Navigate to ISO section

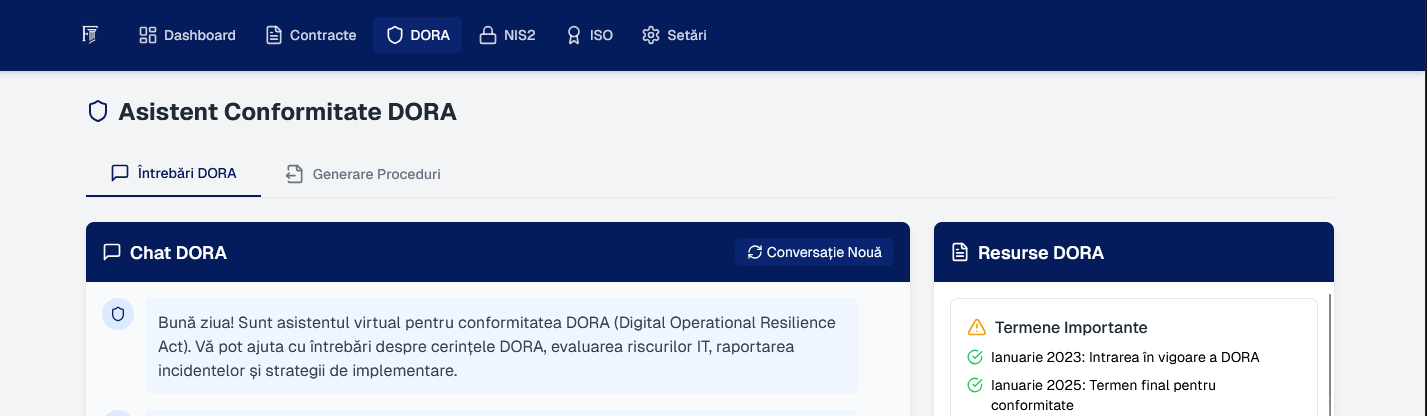coord(590,35)
